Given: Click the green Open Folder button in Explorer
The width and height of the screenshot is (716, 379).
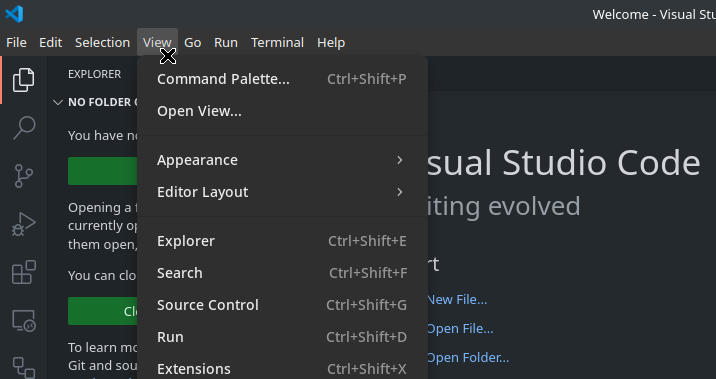Looking at the screenshot, I should pyautogui.click(x=103, y=171).
